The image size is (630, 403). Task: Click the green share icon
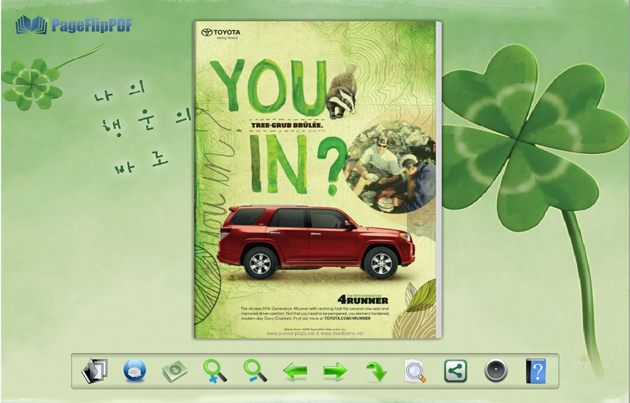[455, 371]
